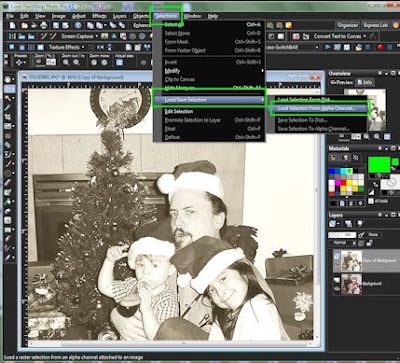Click the swap foreground and background arrow
The width and height of the screenshot is (400, 363).
click(x=376, y=184)
